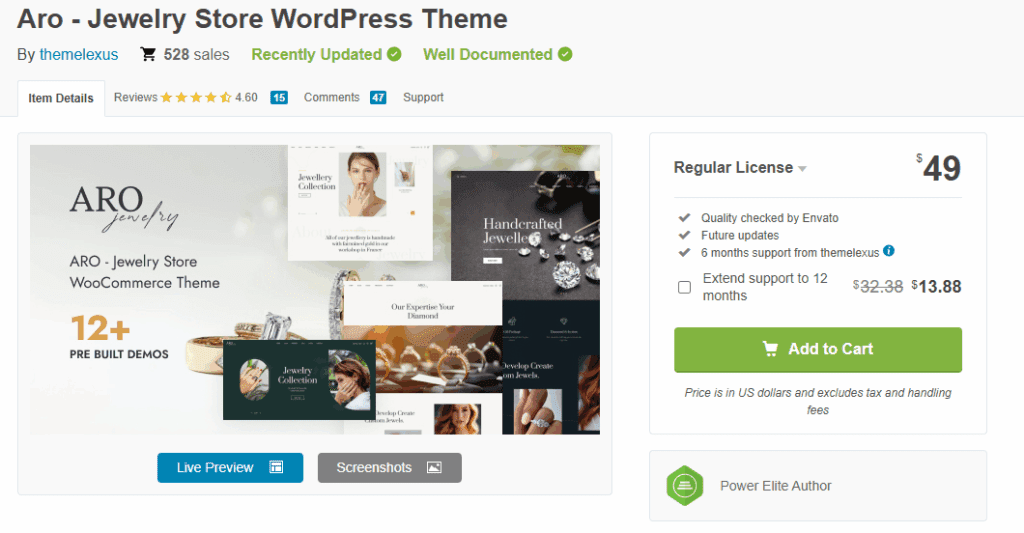
Task: Enable Extend support to 12 months checkbox
Action: (684, 287)
